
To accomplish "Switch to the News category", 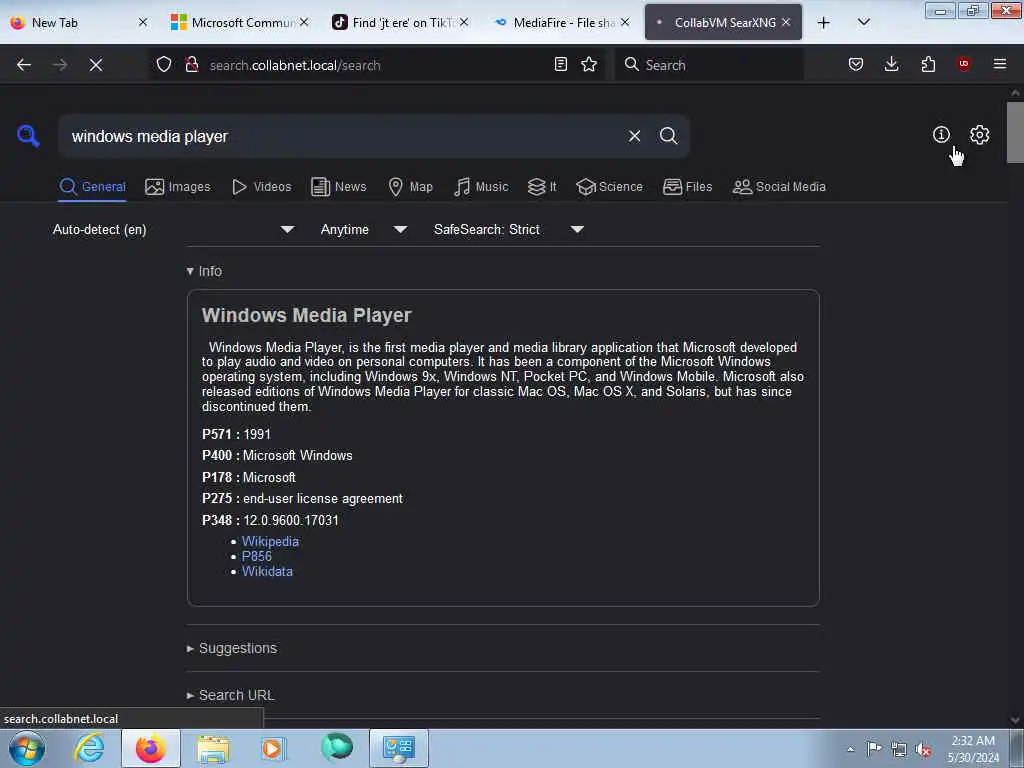I will (x=339, y=187).
